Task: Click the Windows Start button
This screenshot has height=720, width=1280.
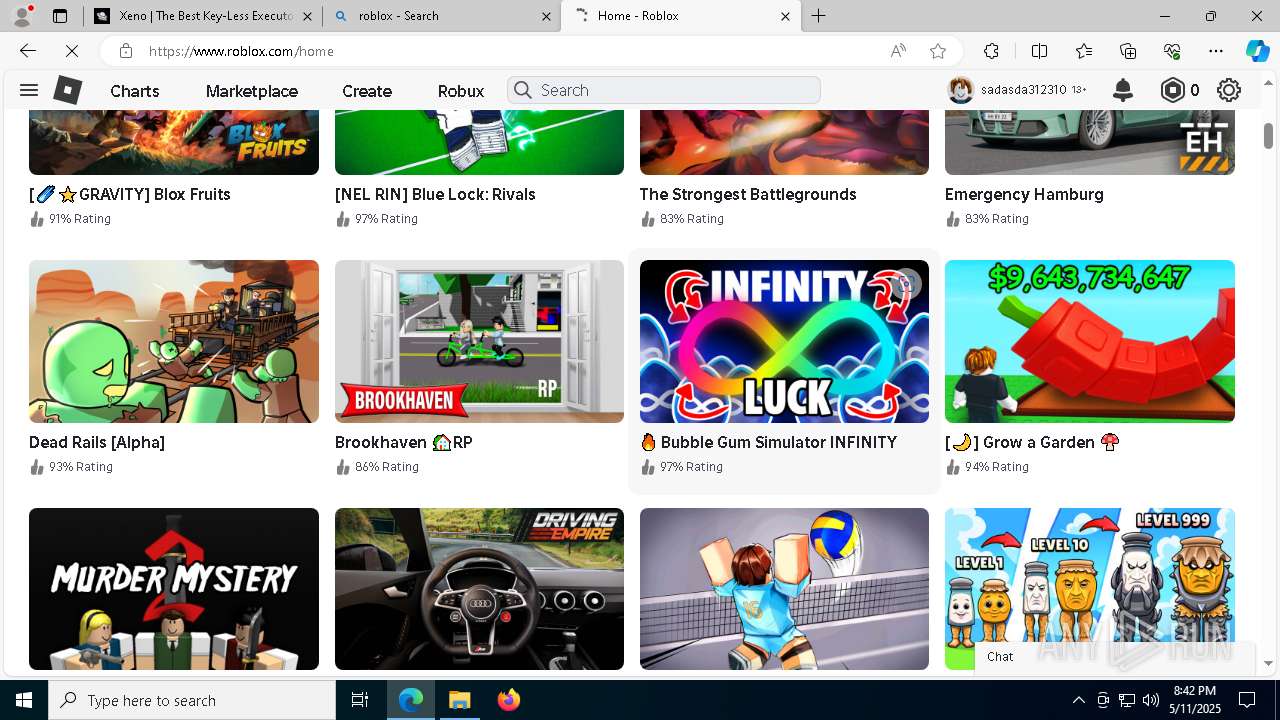Action: point(24,700)
